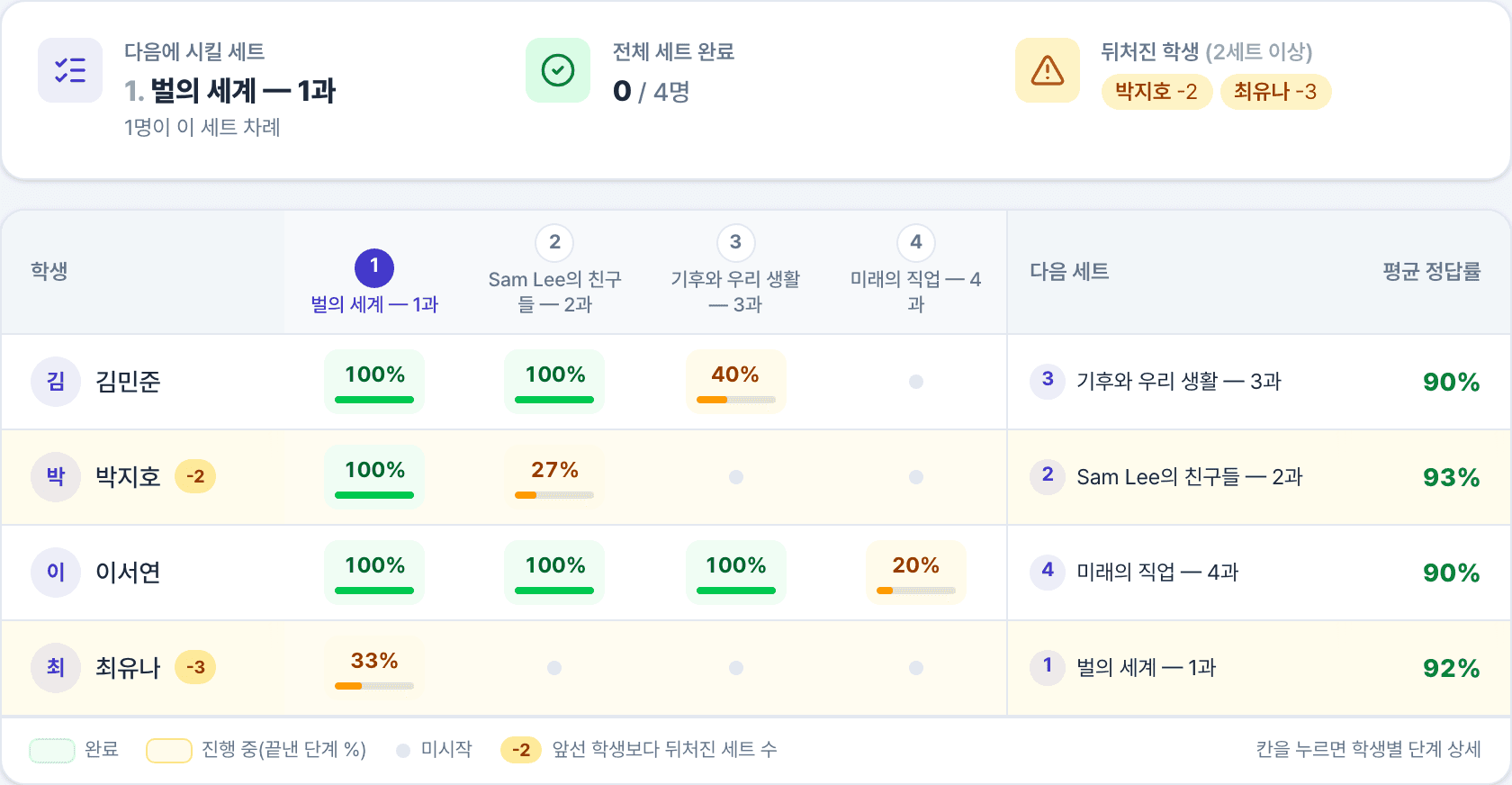The image size is (1512, 785).
Task: Click 최유나's not-started dot for set 2
Action: pyautogui.click(x=555, y=668)
